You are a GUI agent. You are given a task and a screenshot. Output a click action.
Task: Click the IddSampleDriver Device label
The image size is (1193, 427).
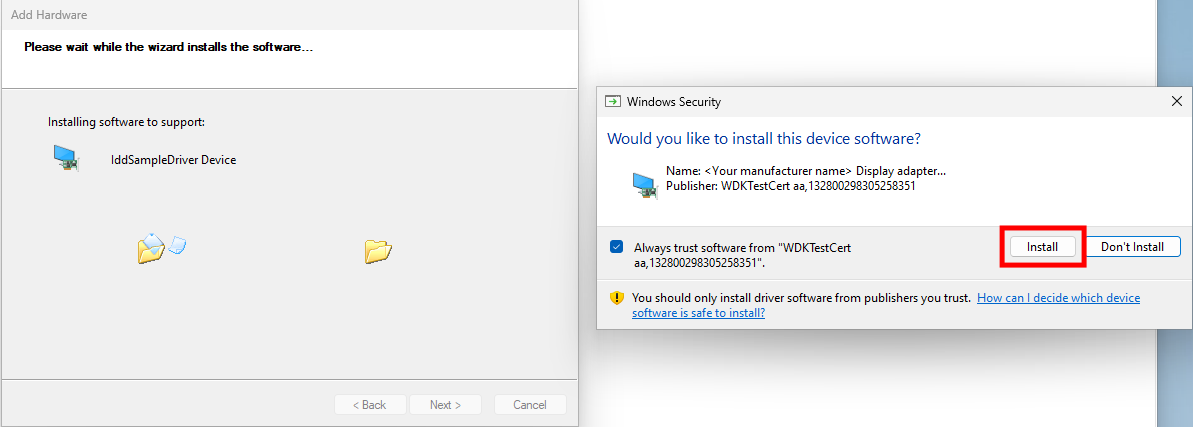[x=173, y=161]
